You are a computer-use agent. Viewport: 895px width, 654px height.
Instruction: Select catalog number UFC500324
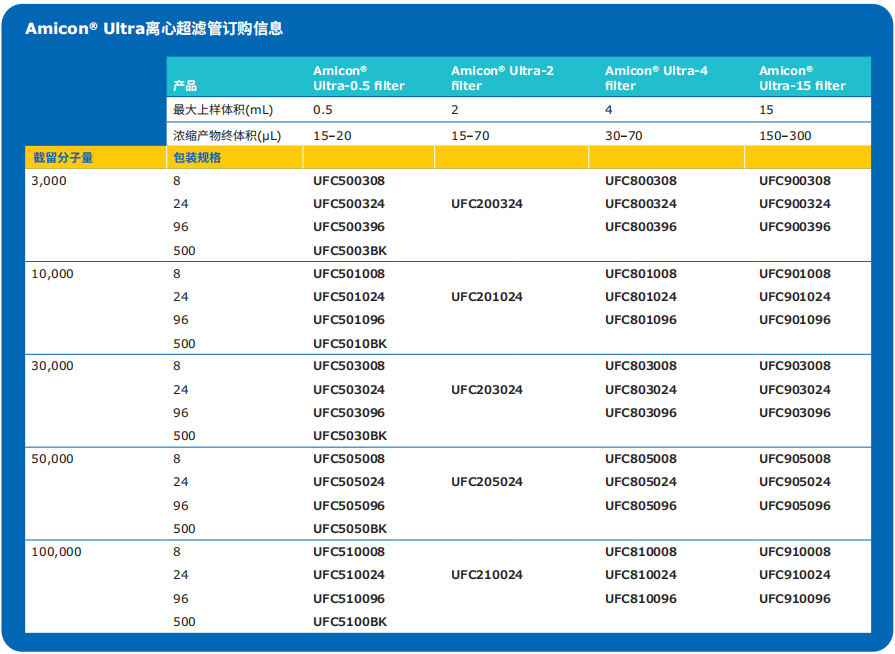pyautogui.click(x=349, y=204)
